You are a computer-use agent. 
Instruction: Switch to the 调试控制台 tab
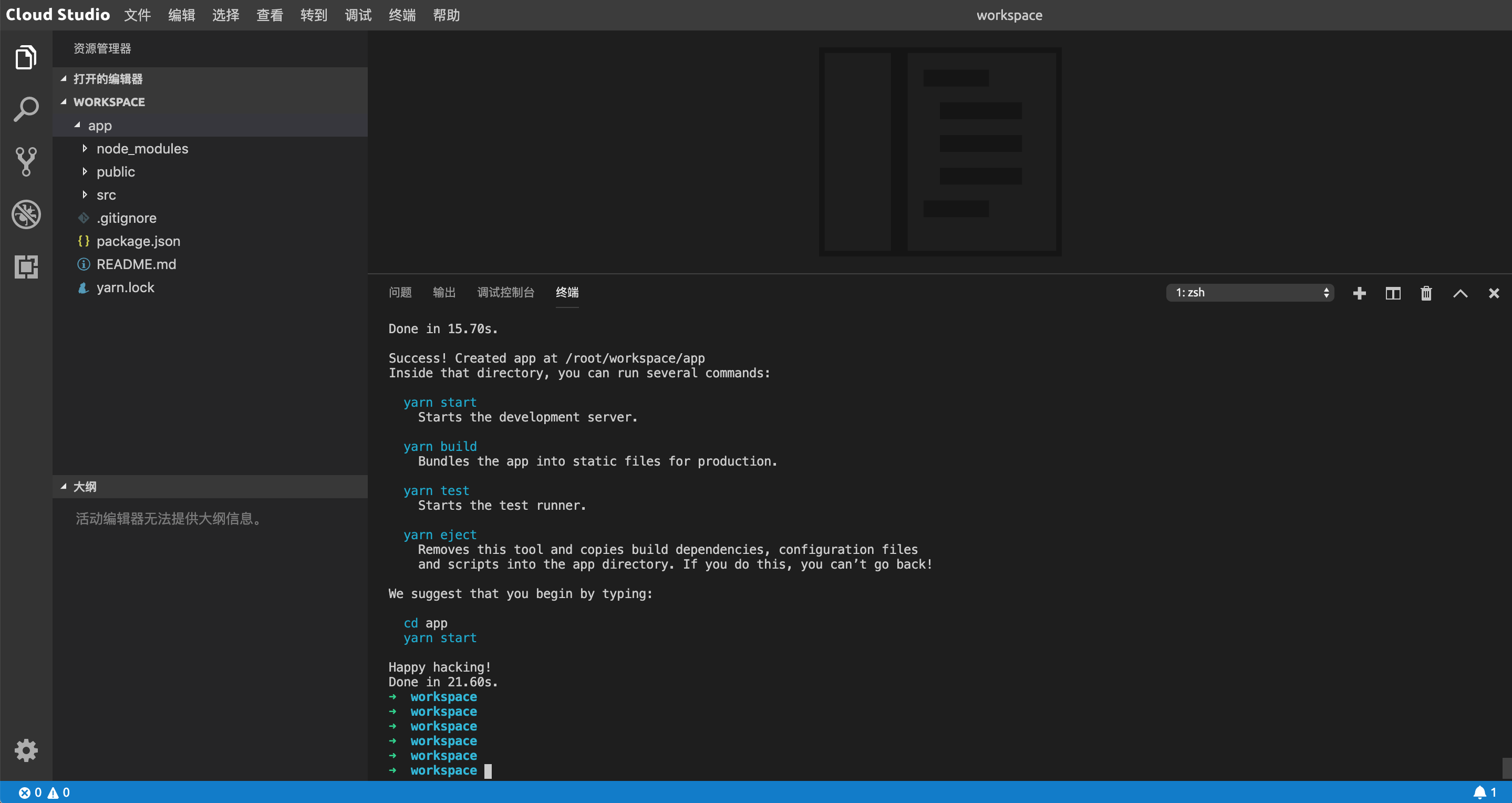pos(506,292)
